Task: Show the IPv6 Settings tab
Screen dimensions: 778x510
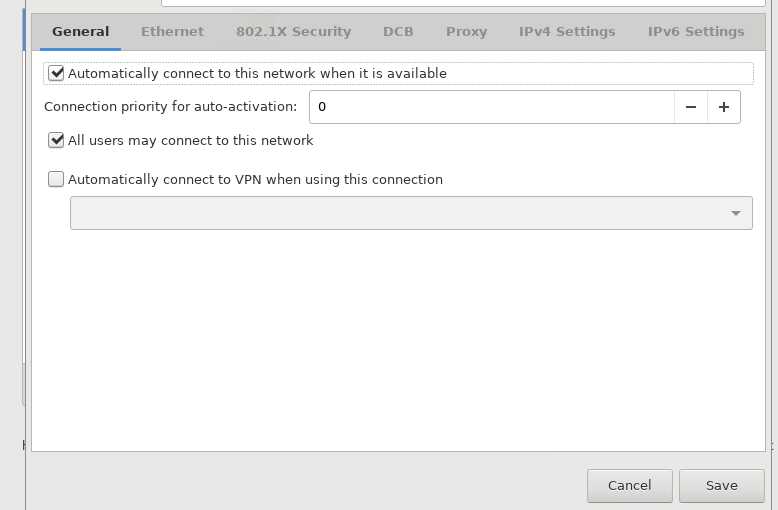Action: (x=696, y=32)
